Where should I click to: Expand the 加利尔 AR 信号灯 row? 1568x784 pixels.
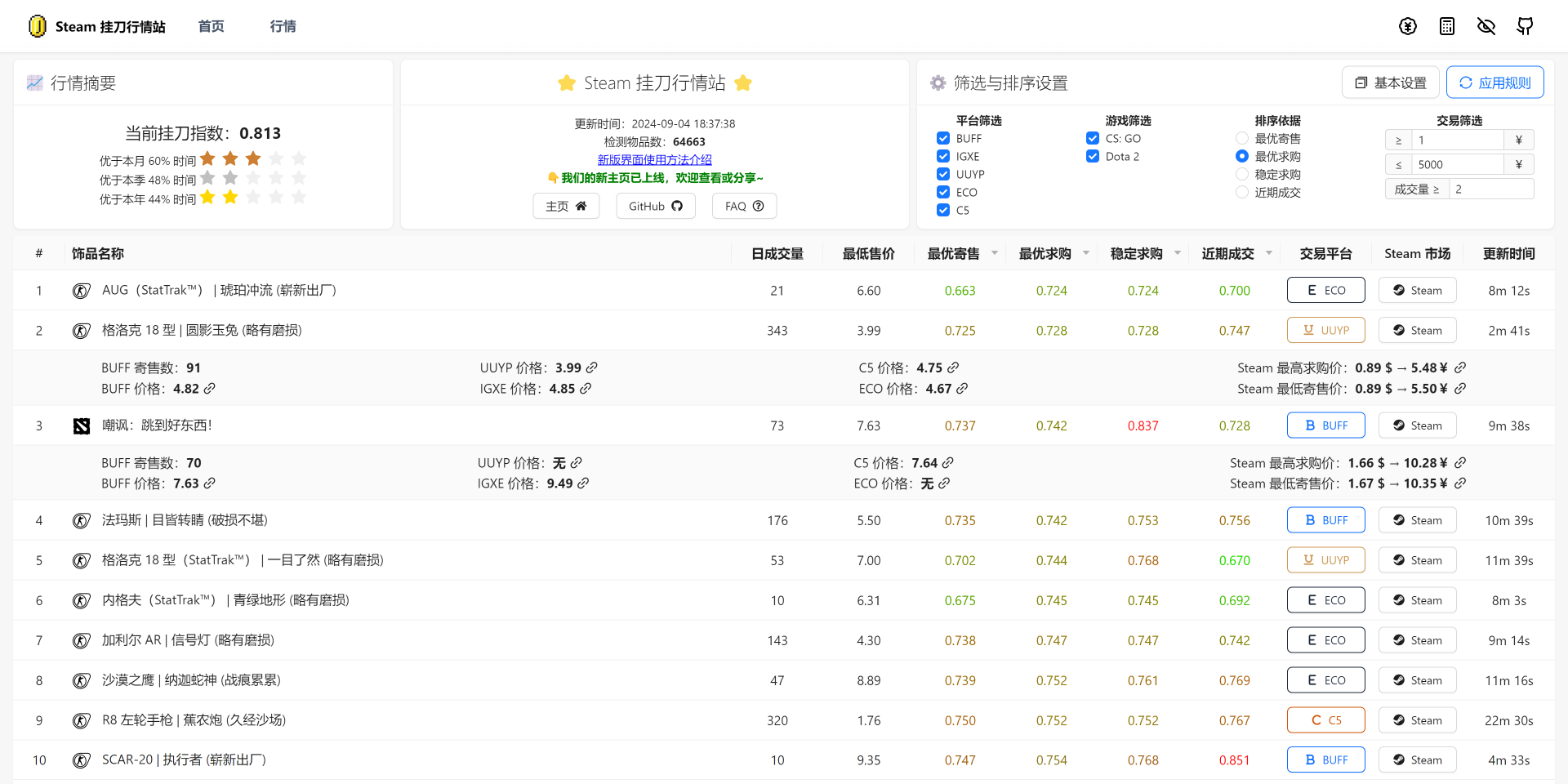[x=783, y=640]
